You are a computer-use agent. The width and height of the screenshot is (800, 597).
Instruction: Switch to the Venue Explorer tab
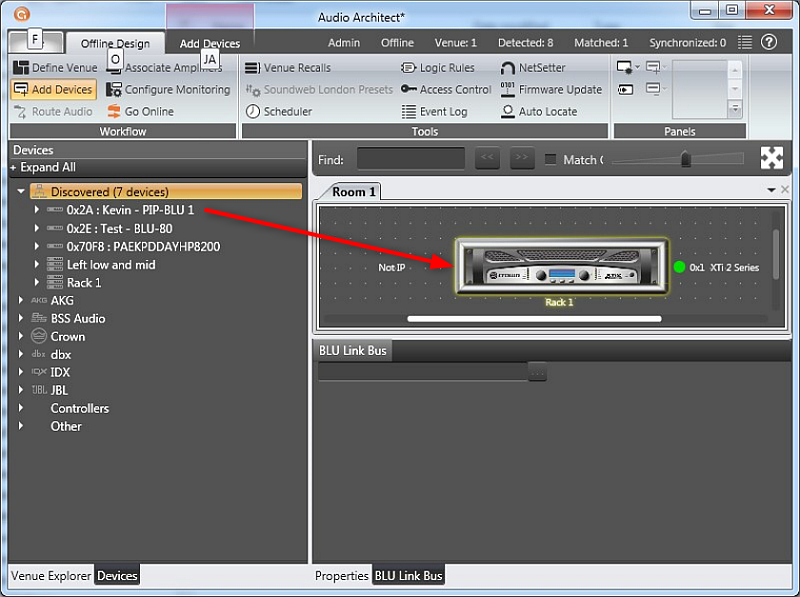(x=51, y=576)
